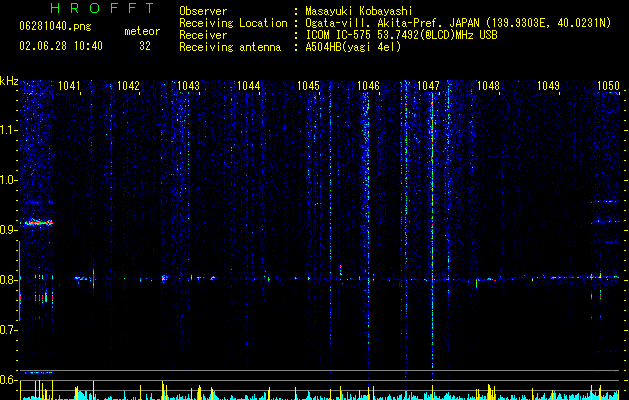This screenshot has width=629, height=400.
Task: Click the 1.1 frequency axis label
Action: (x=9, y=130)
